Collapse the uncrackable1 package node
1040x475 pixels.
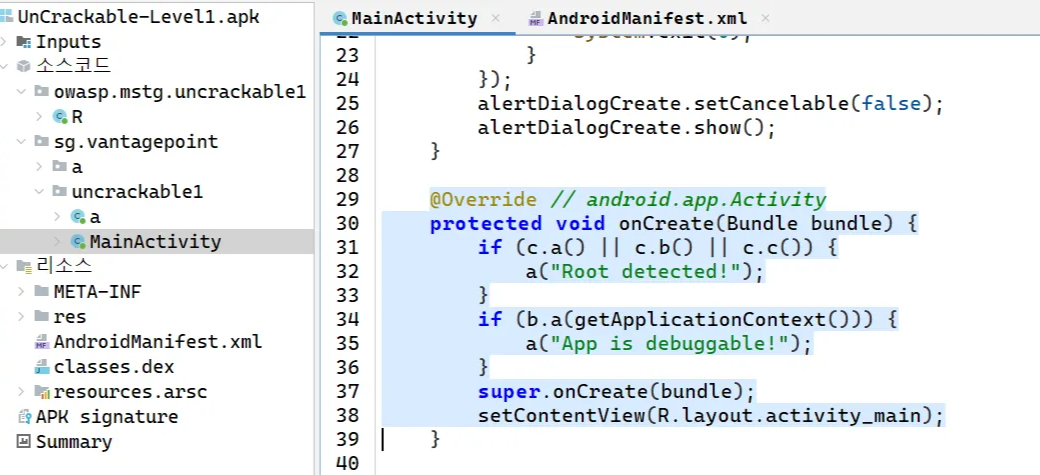click(x=40, y=192)
